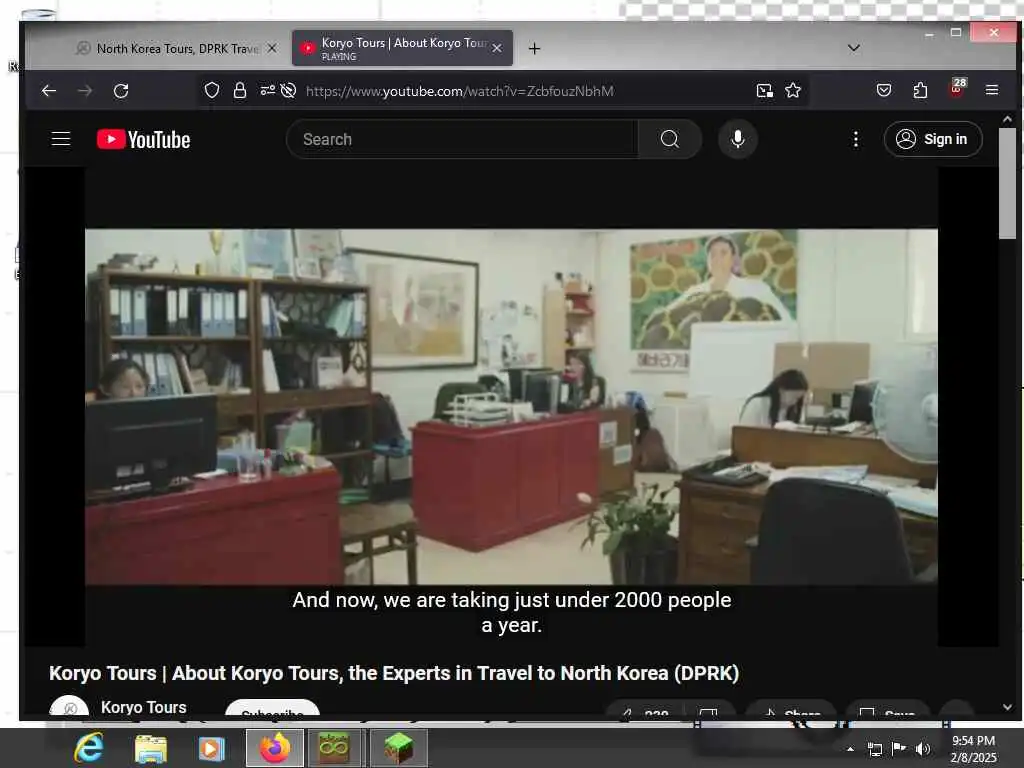Click the YouTube search magnifier button
The height and width of the screenshot is (768, 1024).
(x=669, y=139)
